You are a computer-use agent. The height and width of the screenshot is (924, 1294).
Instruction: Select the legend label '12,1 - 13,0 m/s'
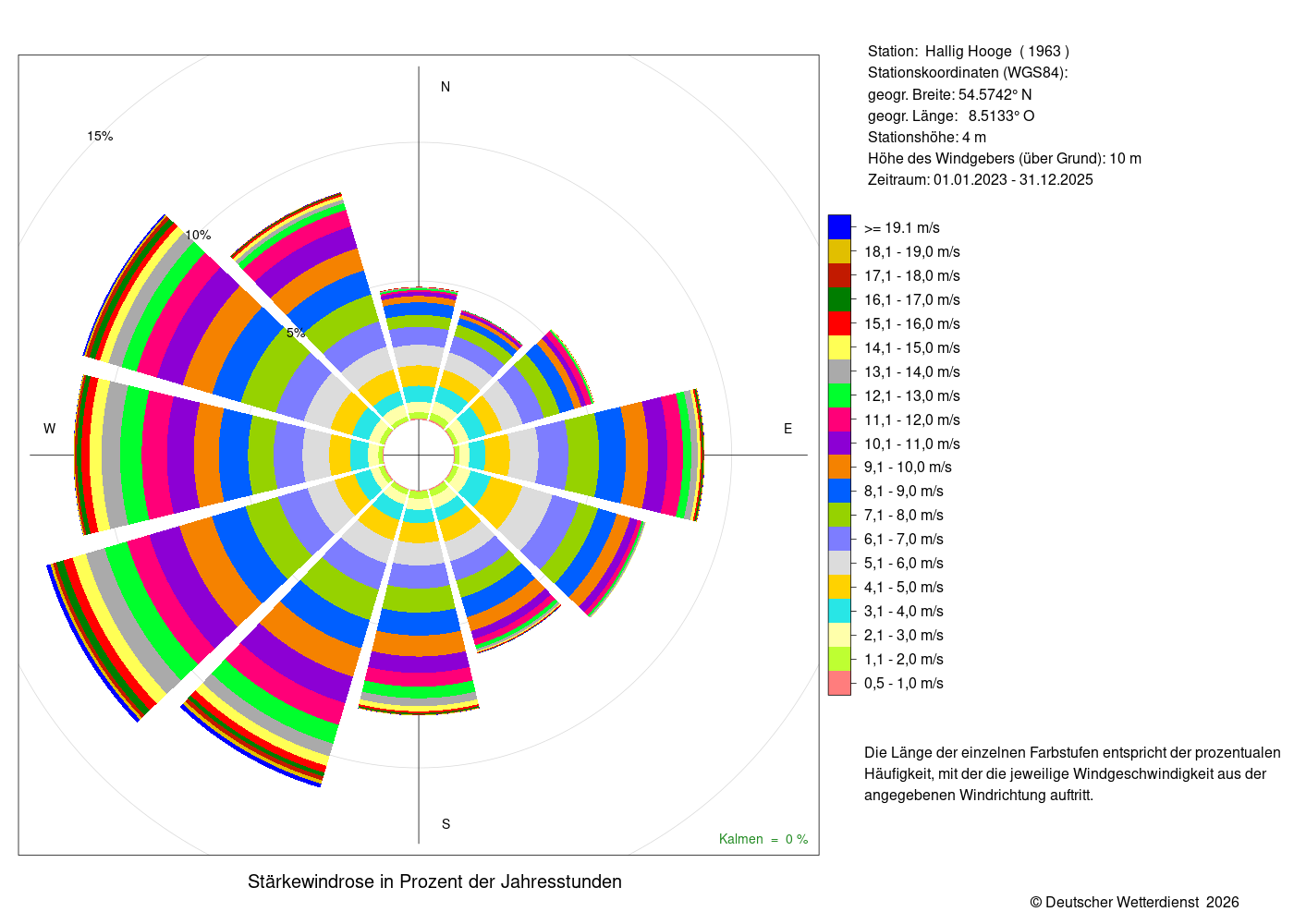point(912,396)
